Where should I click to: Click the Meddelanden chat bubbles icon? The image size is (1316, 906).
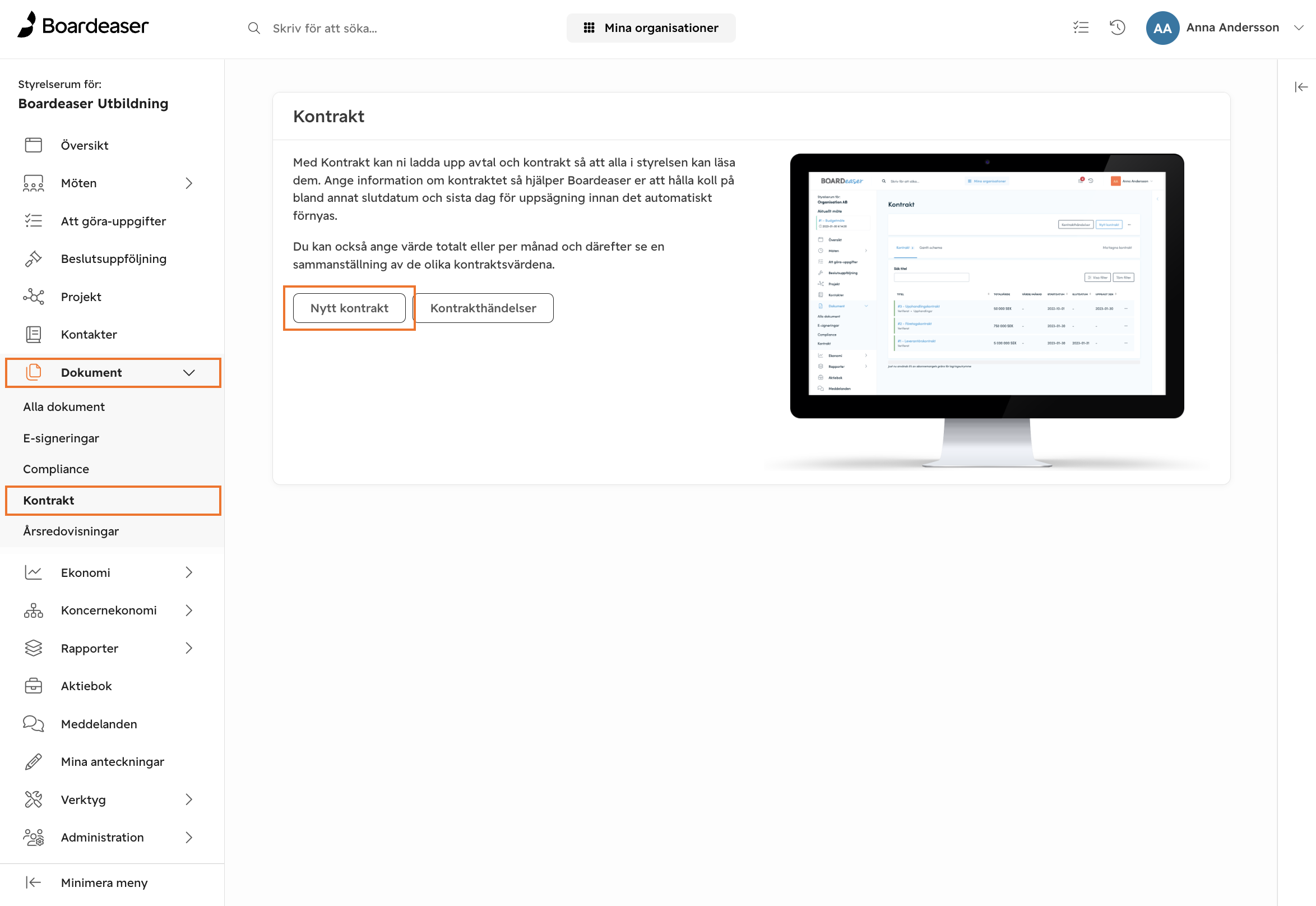point(34,724)
